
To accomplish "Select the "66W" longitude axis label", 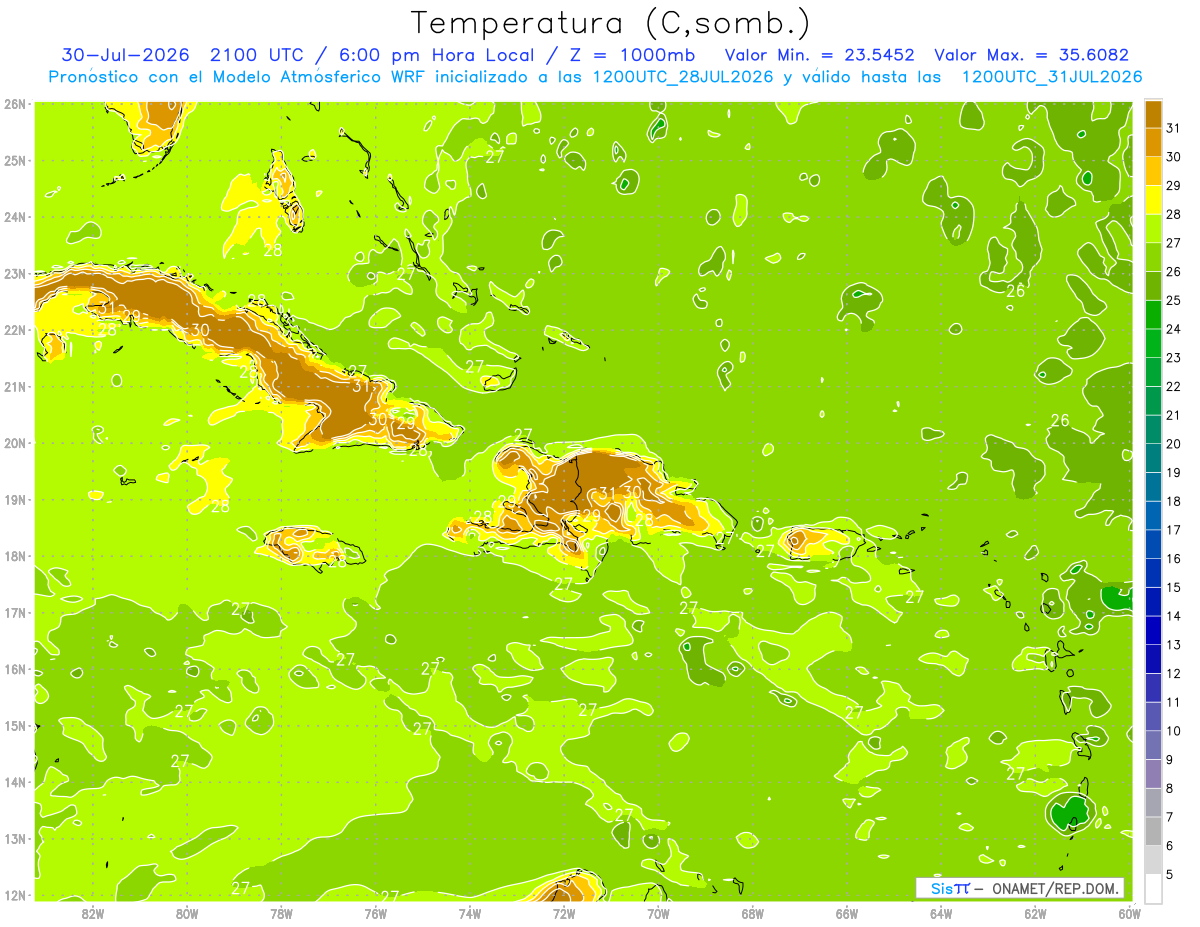I will 847,913.
